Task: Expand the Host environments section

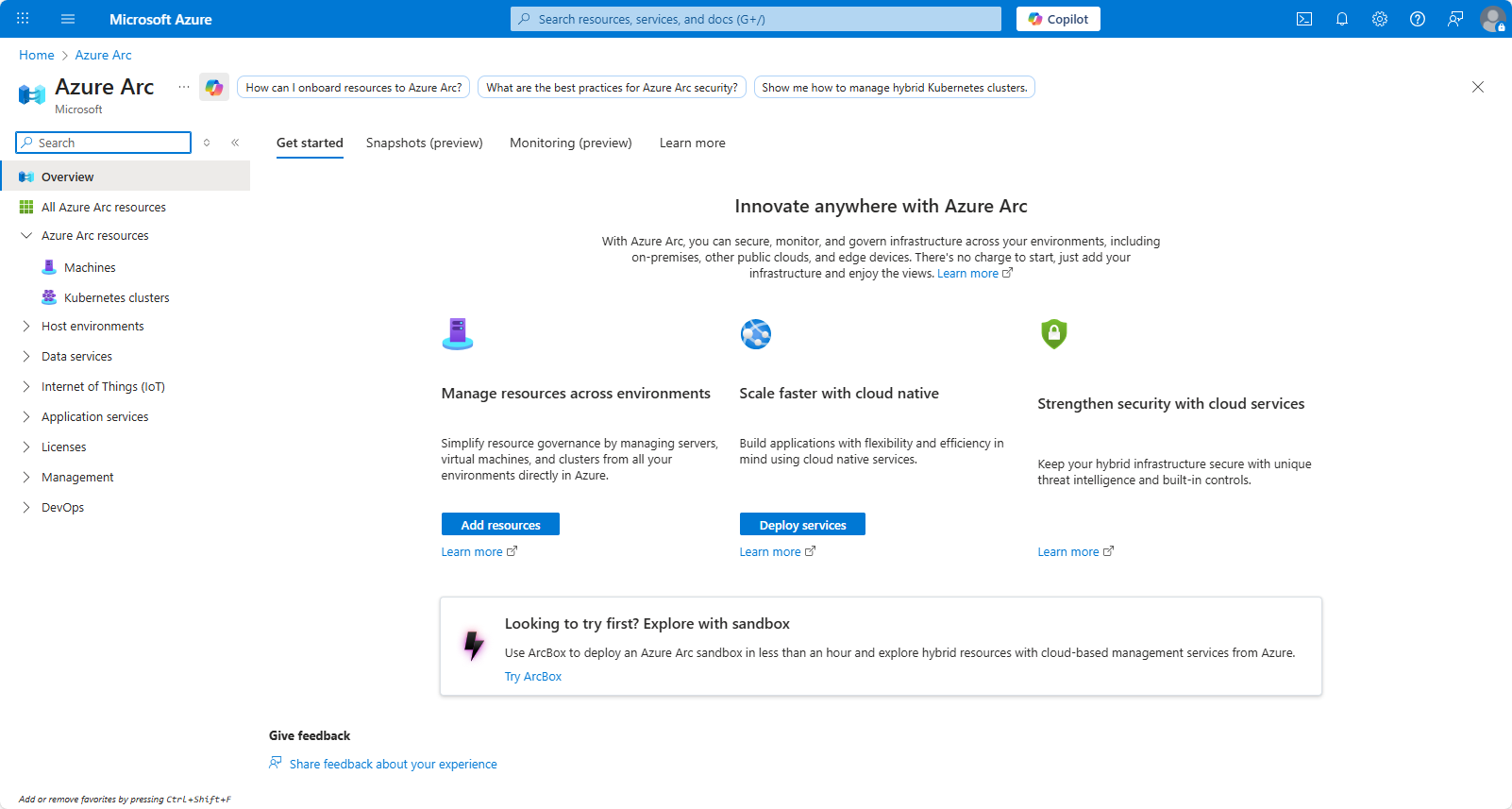Action: pos(26,327)
